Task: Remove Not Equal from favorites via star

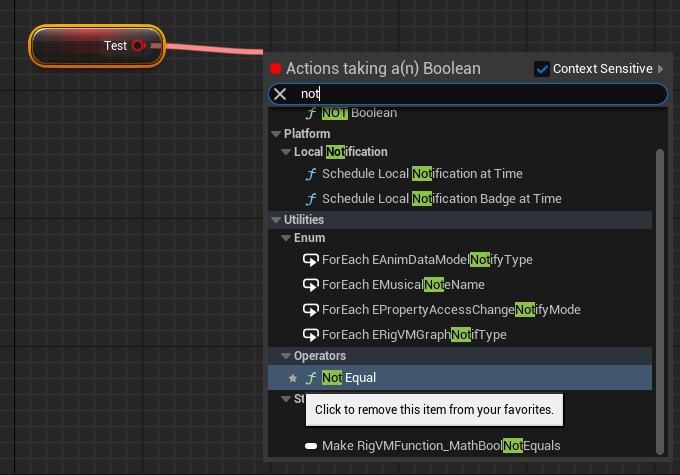Action: pos(293,378)
